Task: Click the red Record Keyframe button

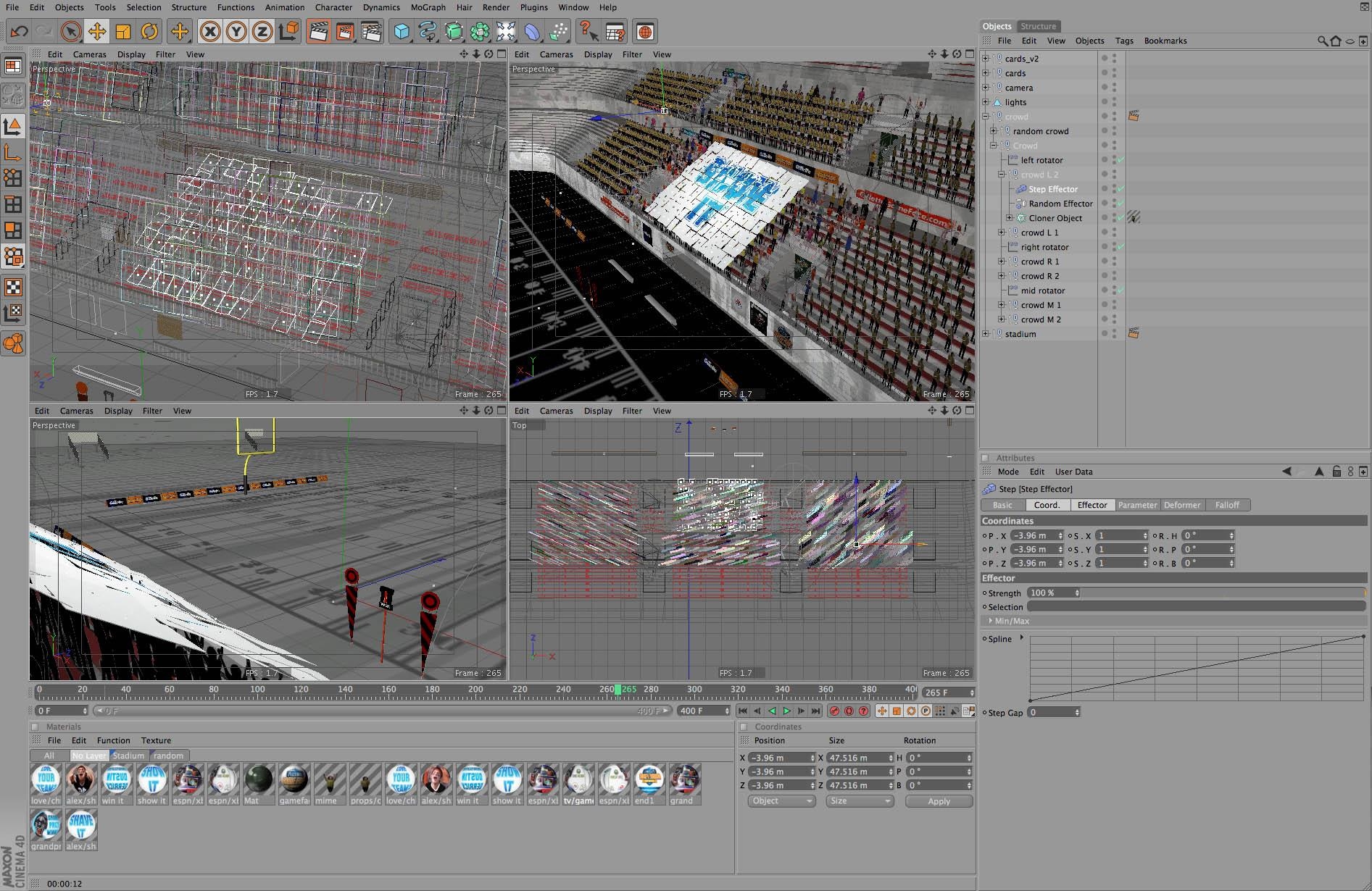Action: [834, 711]
